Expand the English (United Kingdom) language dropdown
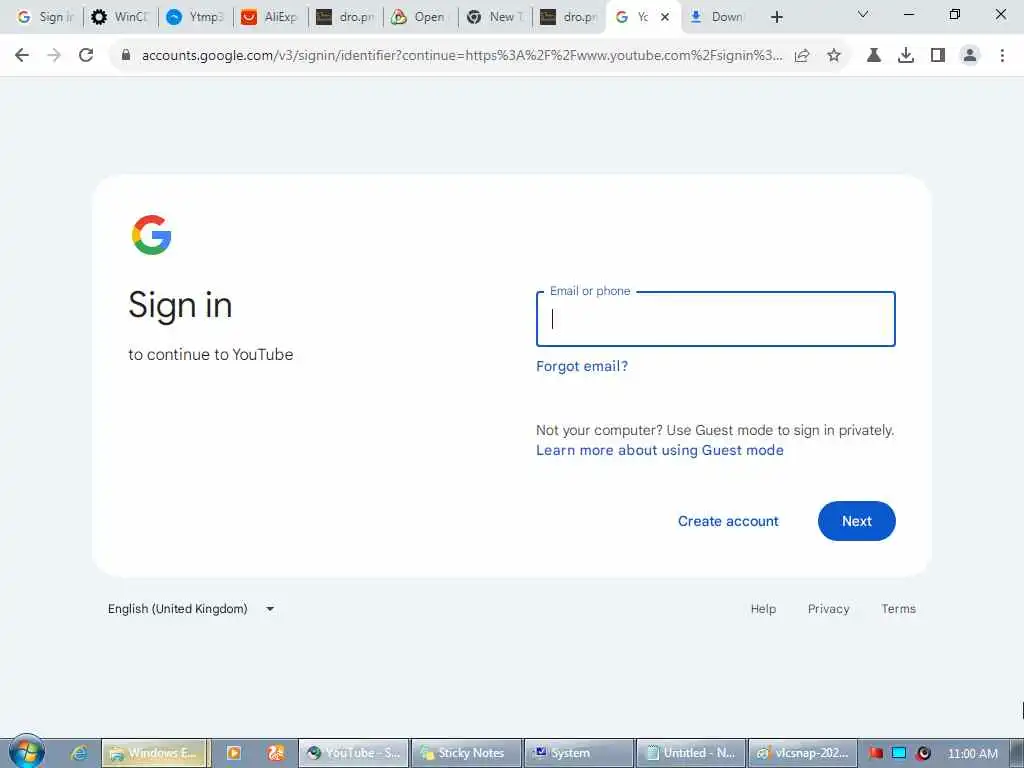This screenshot has width=1024, height=768. [x=191, y=609]
